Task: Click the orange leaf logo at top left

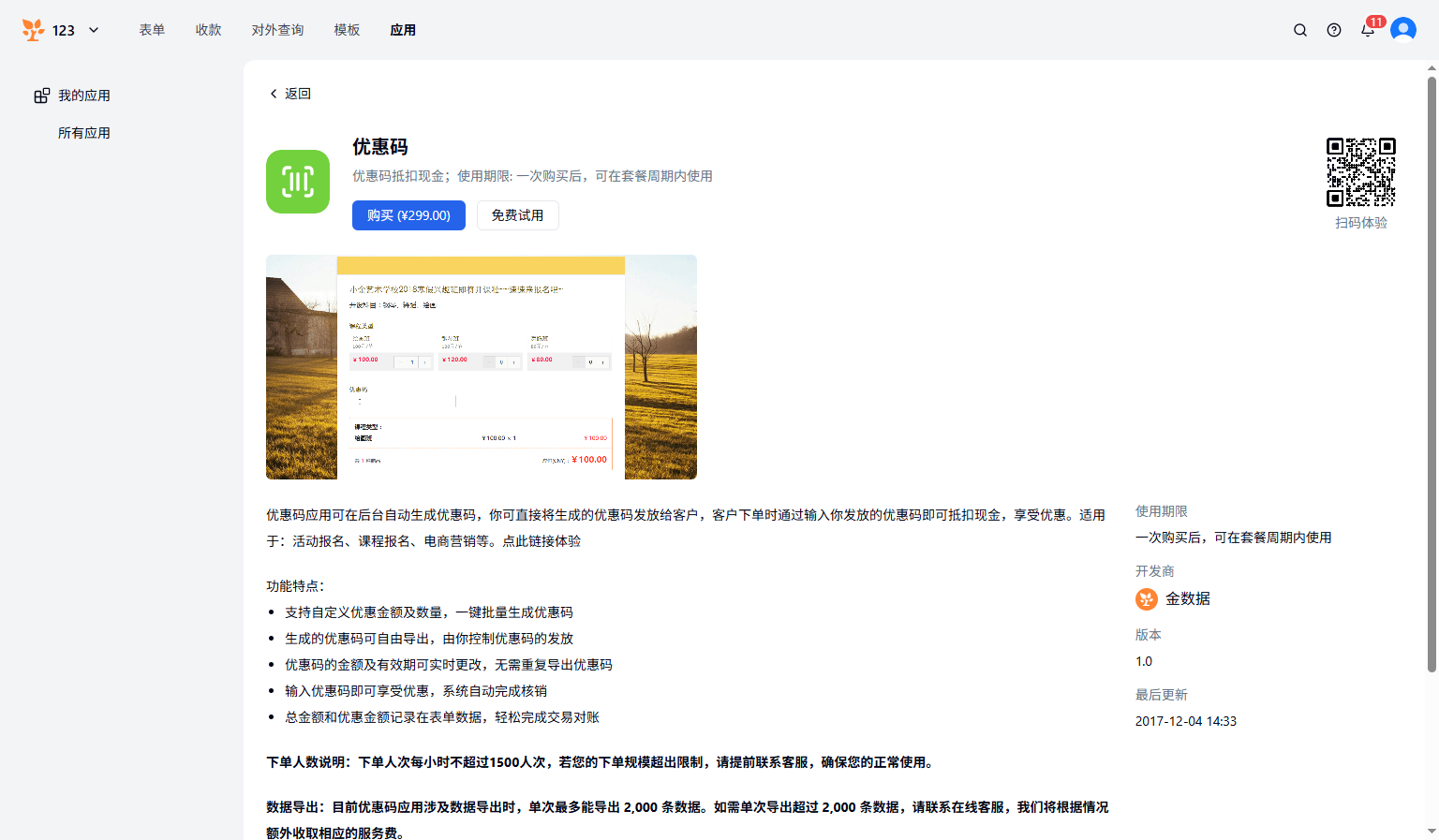Action: point(33,30)
